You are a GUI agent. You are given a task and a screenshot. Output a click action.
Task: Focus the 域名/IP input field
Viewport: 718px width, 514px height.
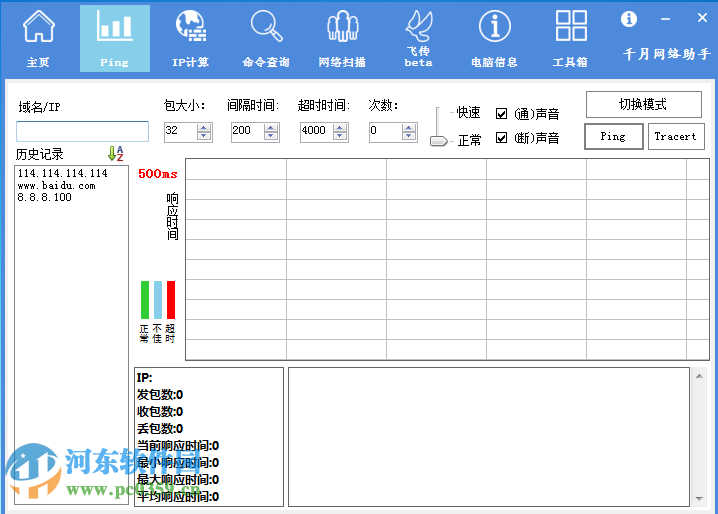click(x=82, y=131)
